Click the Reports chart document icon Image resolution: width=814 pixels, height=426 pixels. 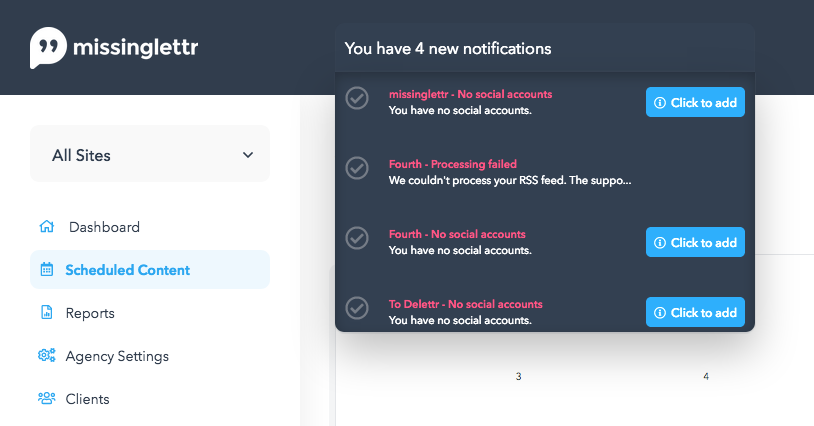click(x=47, y=312)
